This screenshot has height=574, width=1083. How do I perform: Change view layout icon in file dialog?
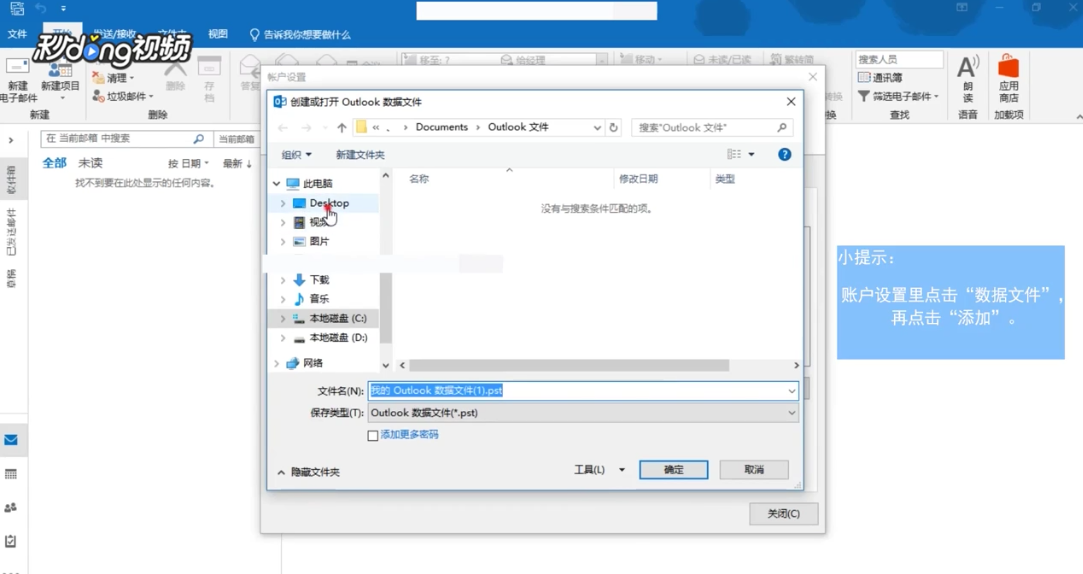(734, 155)
